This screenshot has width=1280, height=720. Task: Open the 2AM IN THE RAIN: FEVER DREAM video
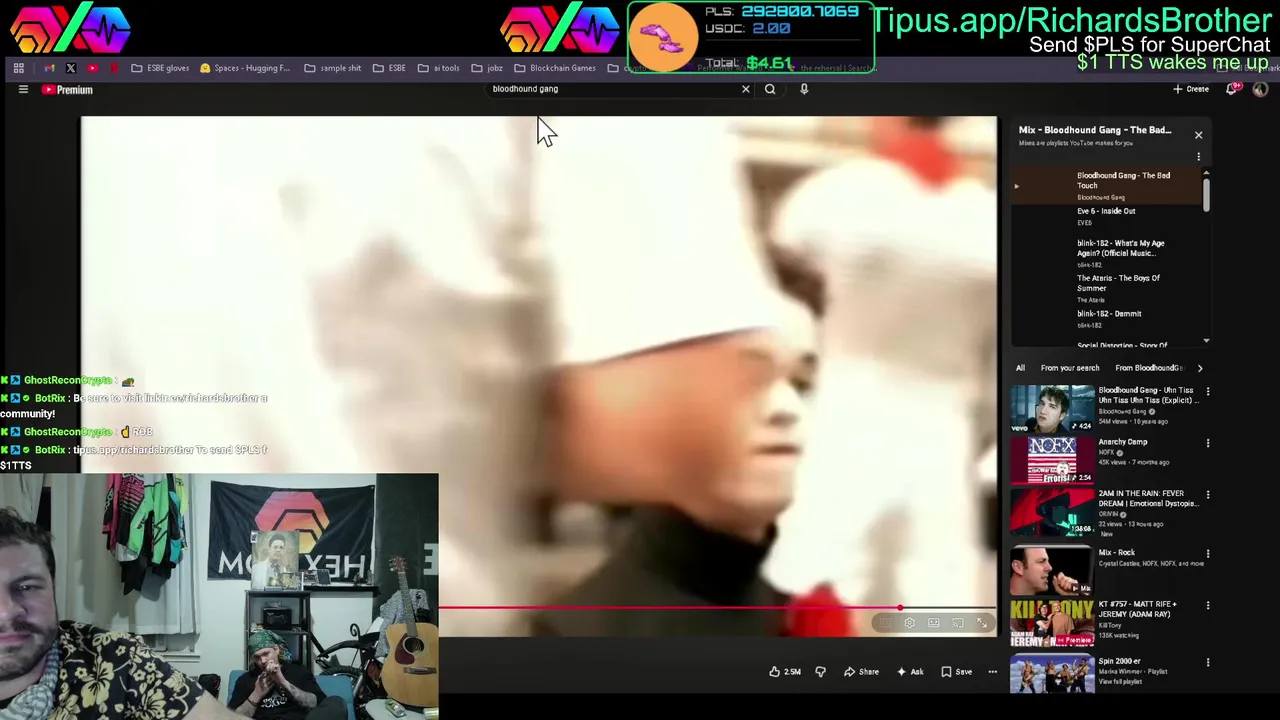pyautogui.click(x=1052, y=512)
